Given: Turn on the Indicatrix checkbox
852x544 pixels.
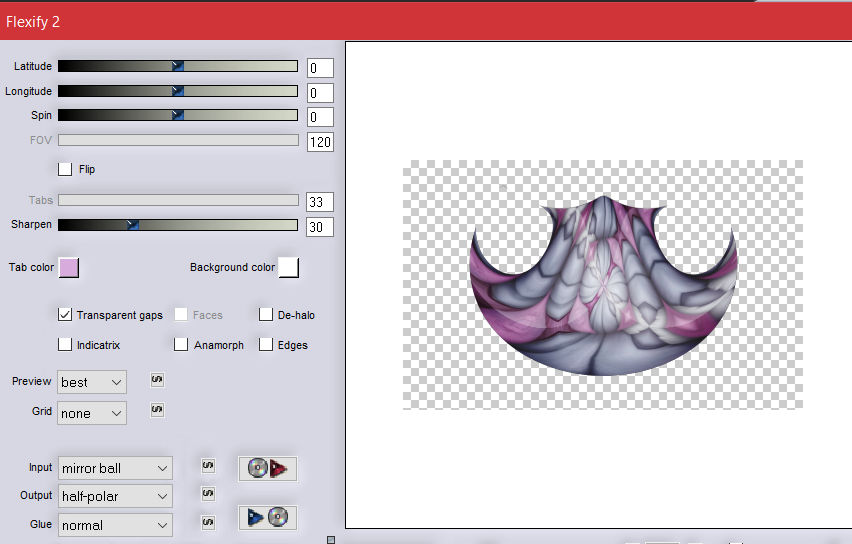Looking at the screenshot, I should click(x=65, y=345).
